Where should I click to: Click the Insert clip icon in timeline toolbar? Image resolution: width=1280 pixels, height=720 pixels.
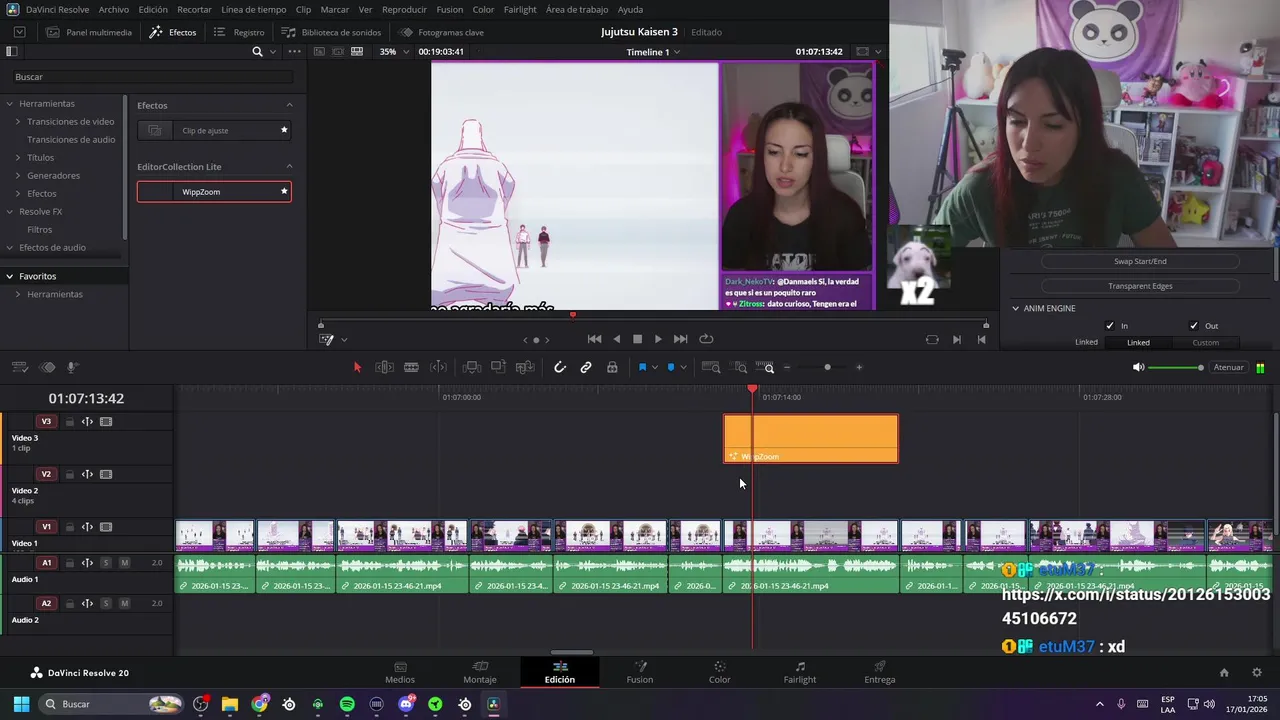[x=472, y=367]
